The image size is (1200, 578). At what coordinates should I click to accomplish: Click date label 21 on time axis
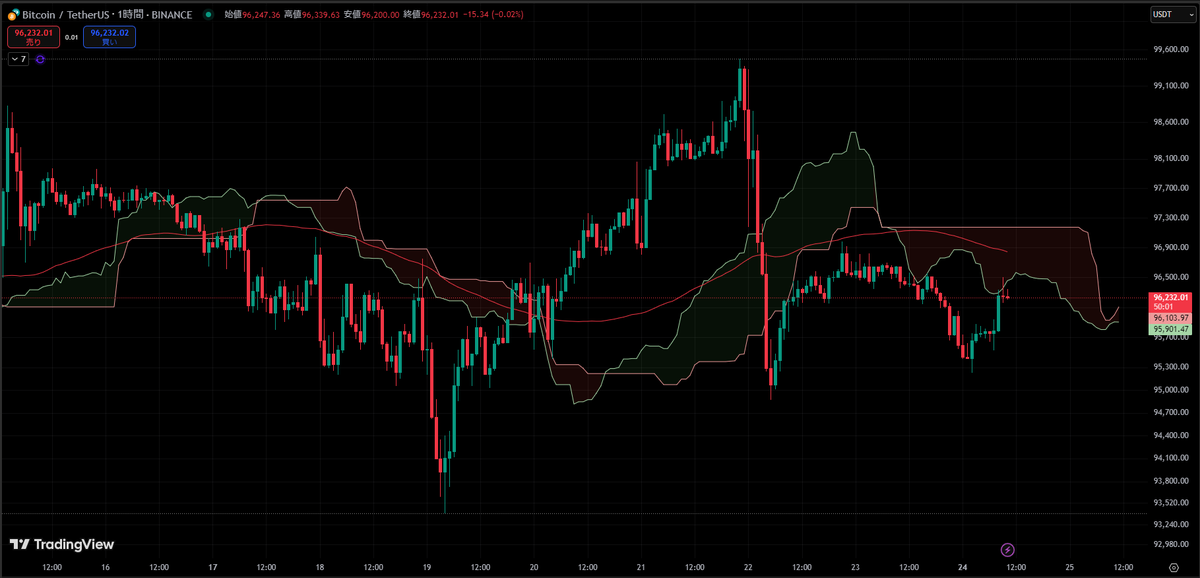click(641, 567)
